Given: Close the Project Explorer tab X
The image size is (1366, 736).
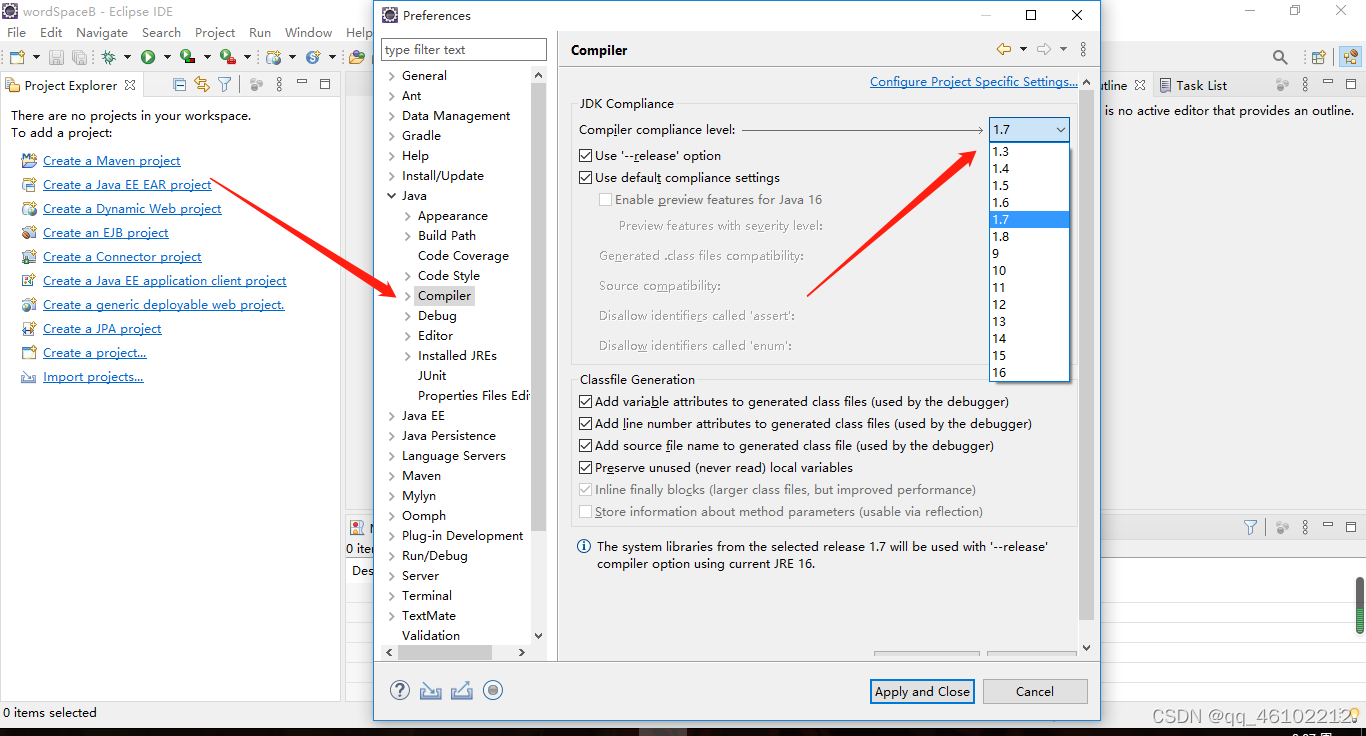Looking at the screenshot, I should 130,85.
